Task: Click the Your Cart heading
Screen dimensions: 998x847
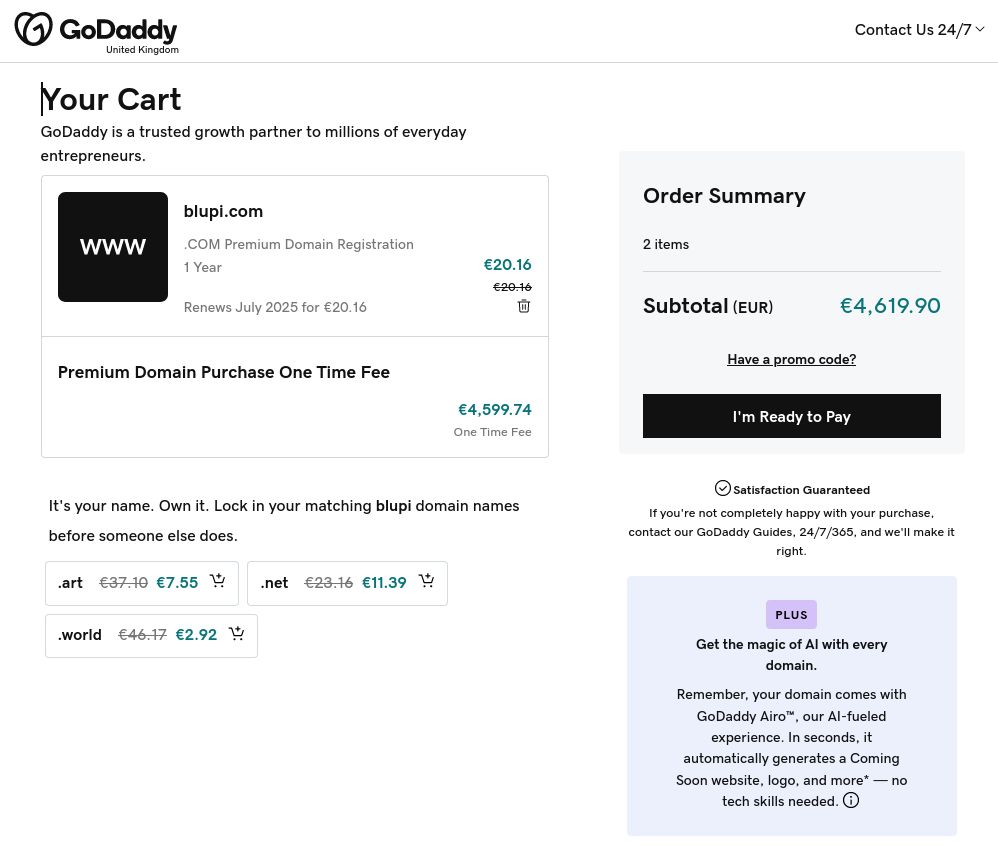Action: click(111, 100)
